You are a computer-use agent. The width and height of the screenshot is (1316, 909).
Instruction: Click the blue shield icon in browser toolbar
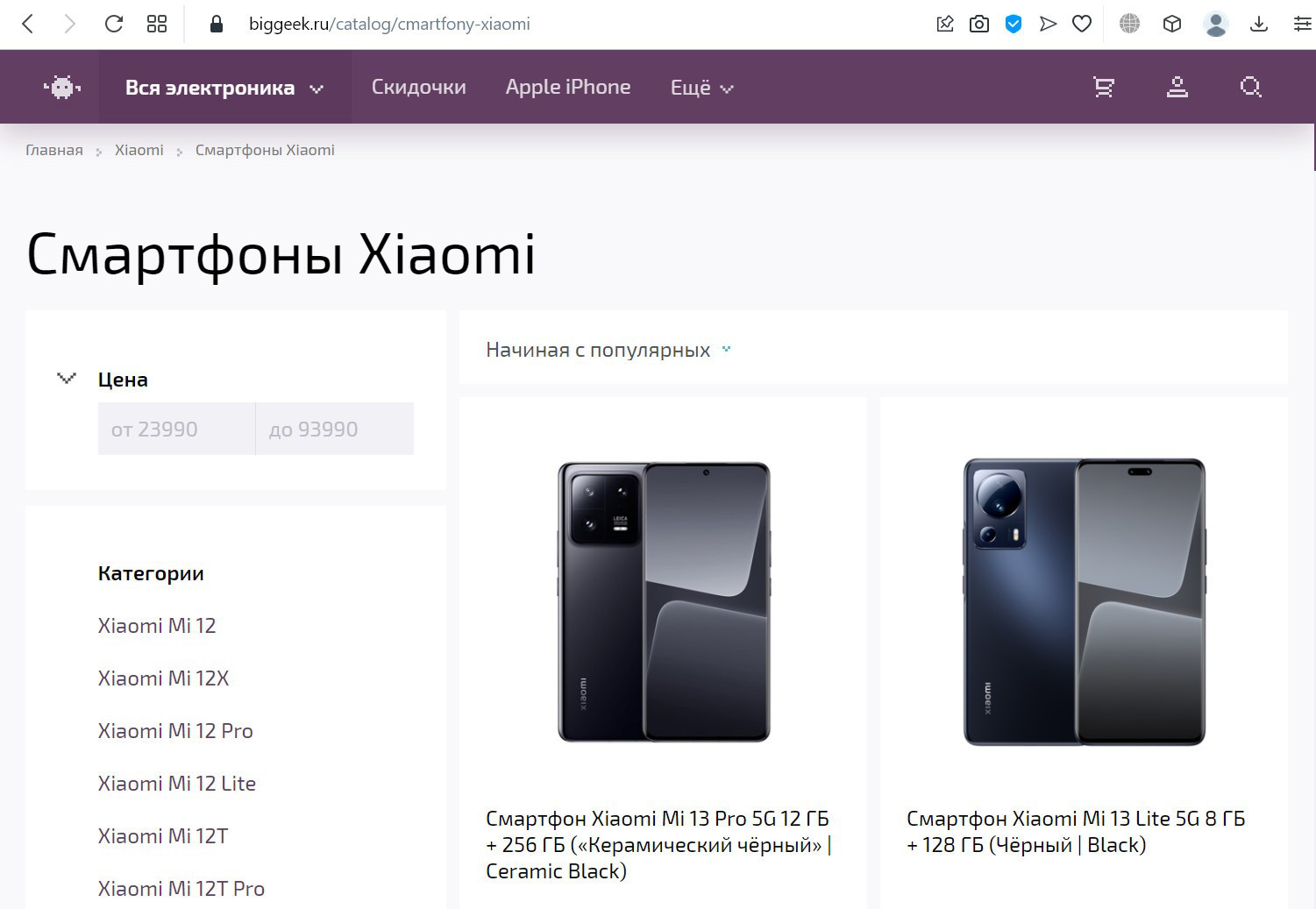pos(1014,24)
